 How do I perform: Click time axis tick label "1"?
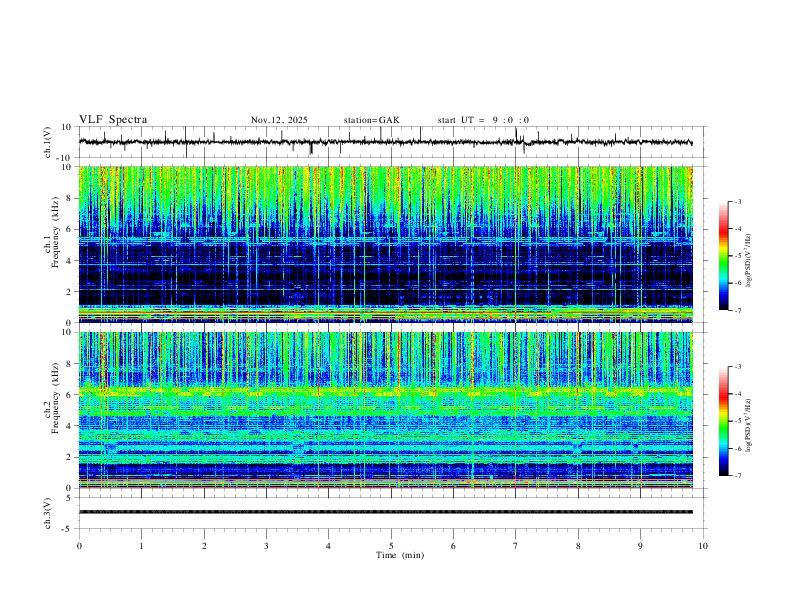point(141,546)
